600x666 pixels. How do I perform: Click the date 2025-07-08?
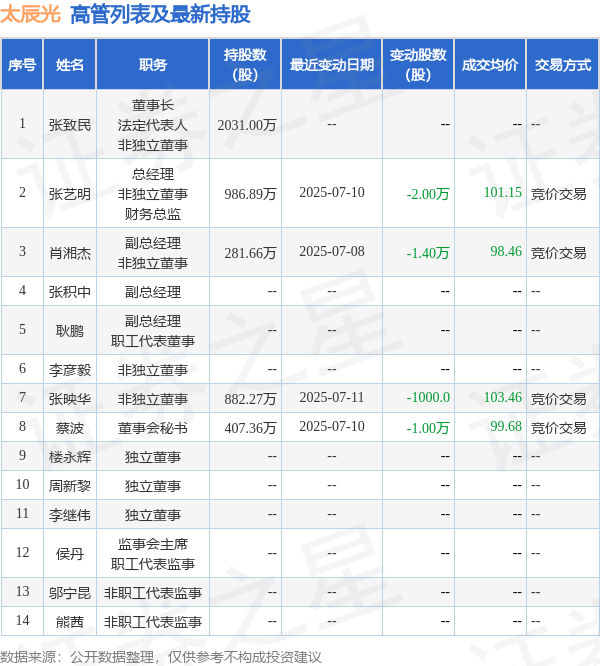click(332, 251)
